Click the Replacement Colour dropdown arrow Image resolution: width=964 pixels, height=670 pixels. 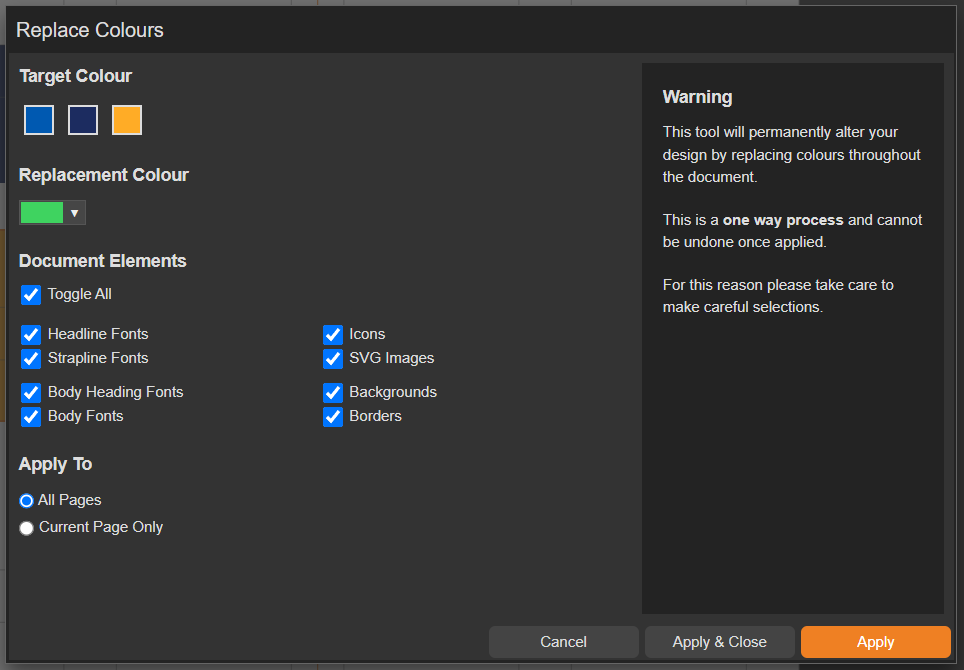(x=75, y=213)
